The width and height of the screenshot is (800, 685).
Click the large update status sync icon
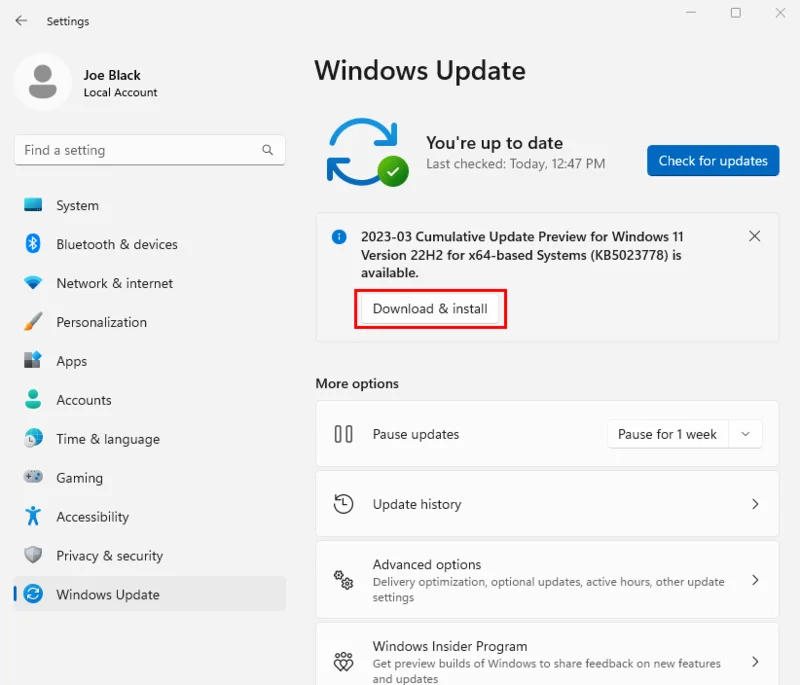tap(367, 152)
